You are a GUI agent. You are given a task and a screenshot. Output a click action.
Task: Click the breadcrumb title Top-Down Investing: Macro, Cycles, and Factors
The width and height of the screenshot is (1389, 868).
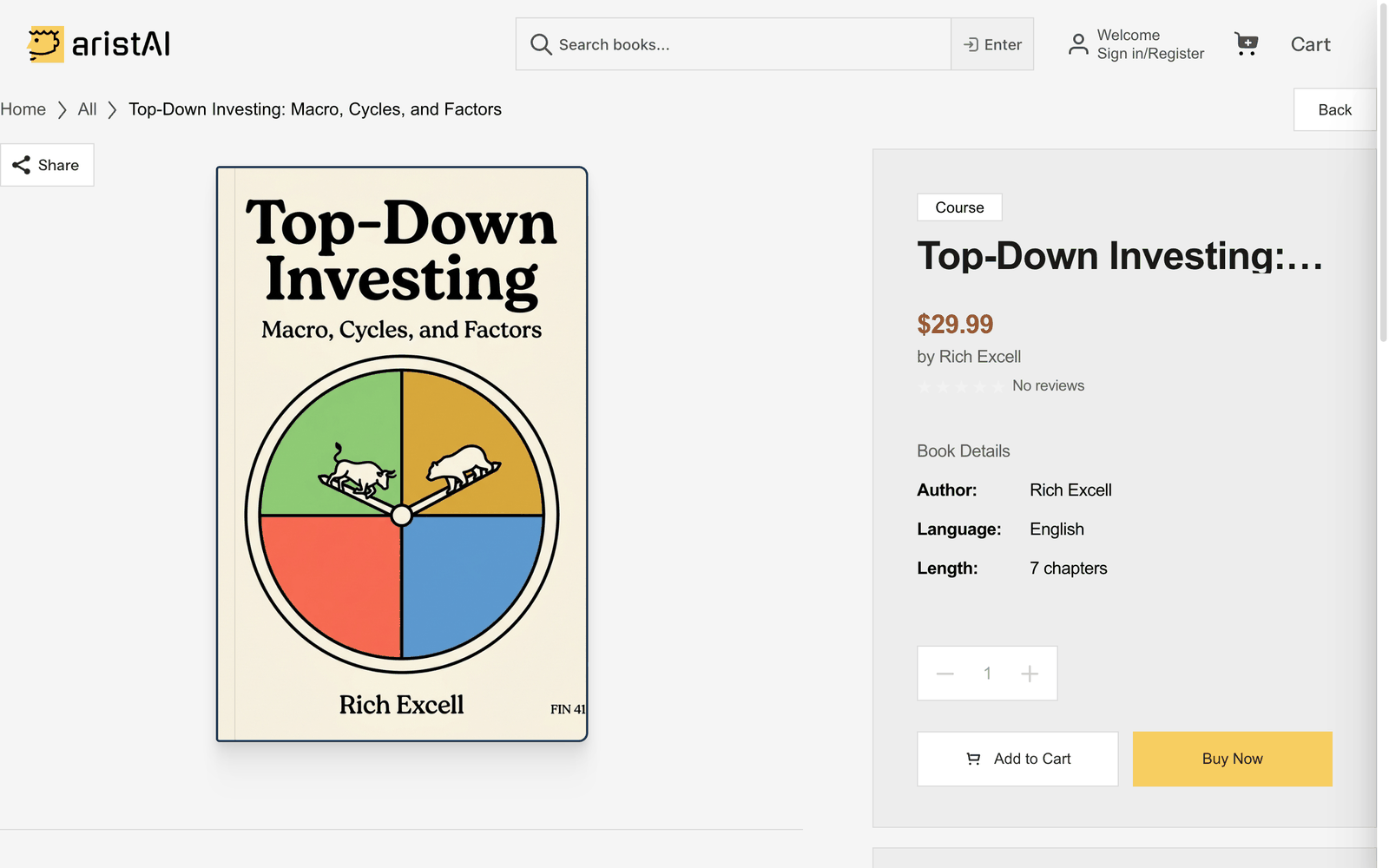[315, 109]
